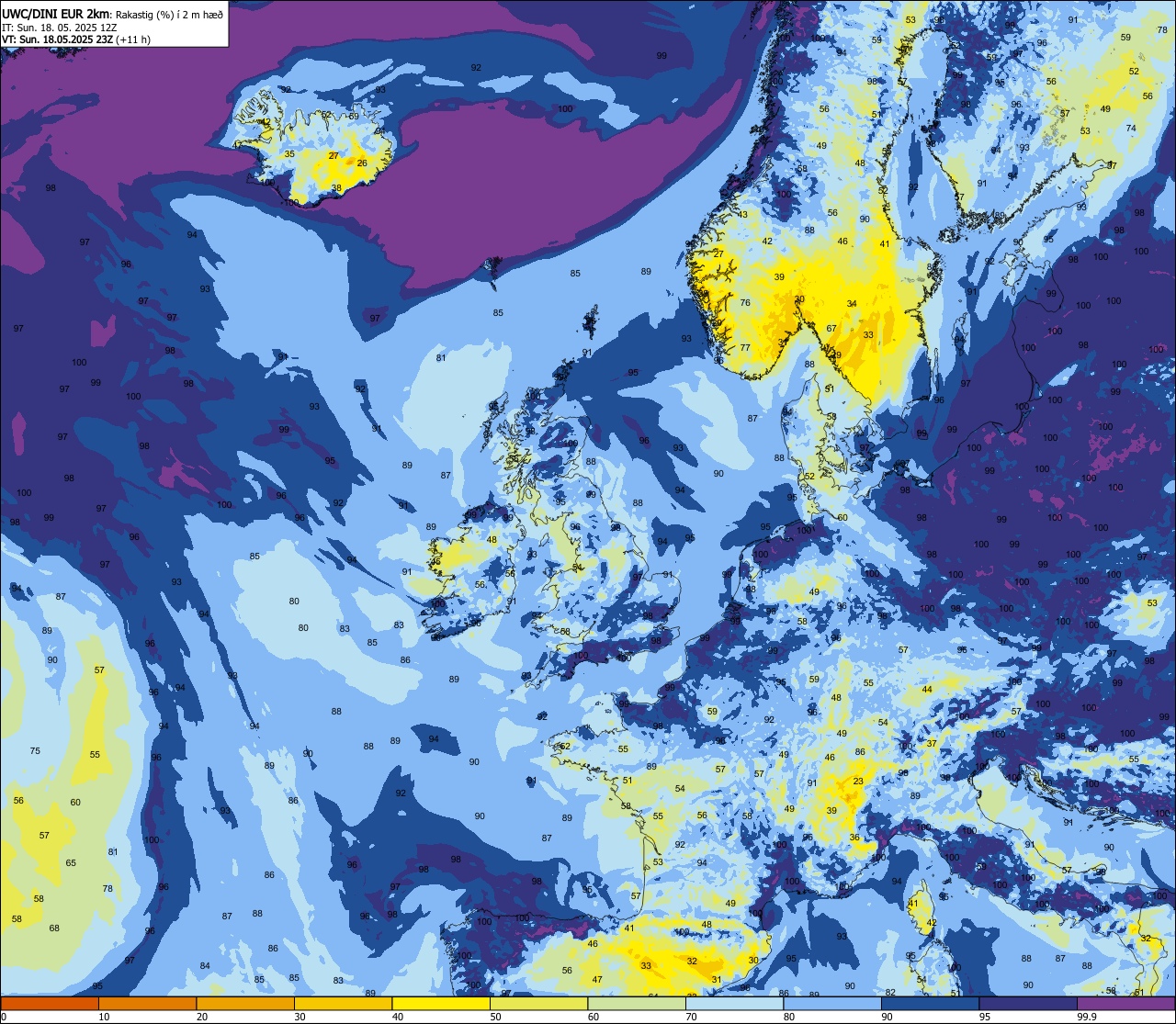Image resolution: width=1176 pixels, height=1024 pixels.
Task: Click the 40–50 bright yellow legend swatch
Action: pyautogui.click(x=441, y=1003)
